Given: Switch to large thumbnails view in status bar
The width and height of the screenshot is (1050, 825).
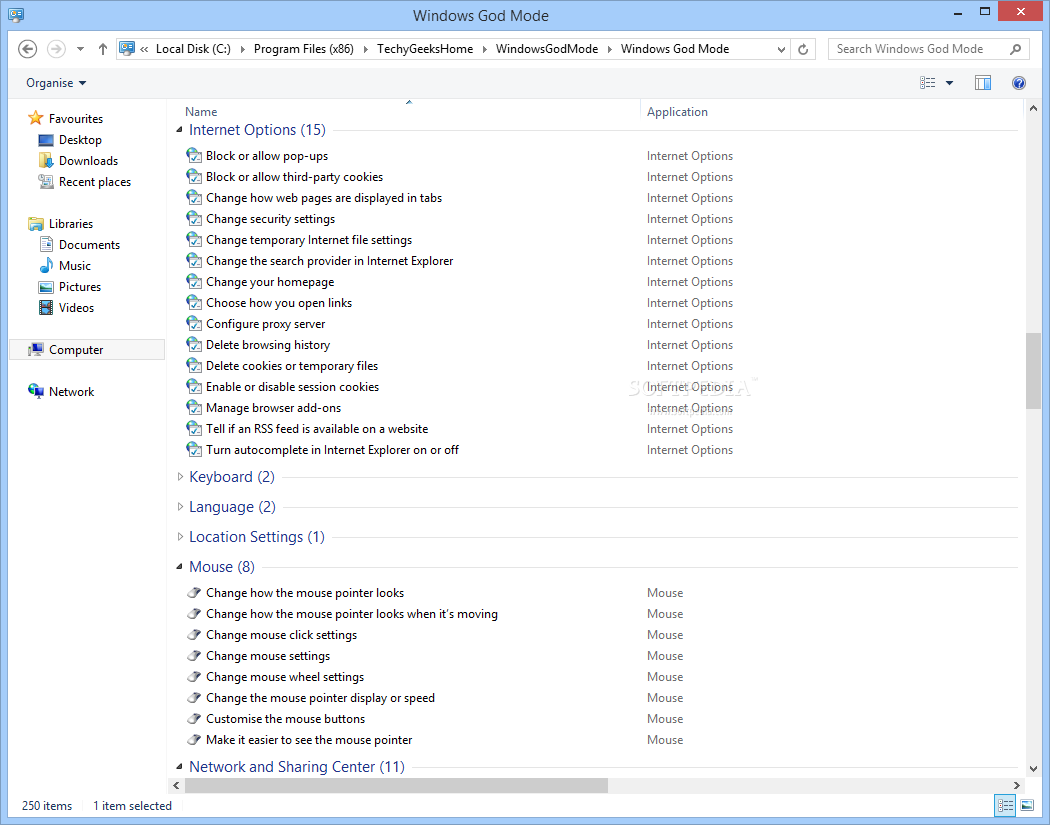Looking at the screenshot, I should tap(1027, 806).
